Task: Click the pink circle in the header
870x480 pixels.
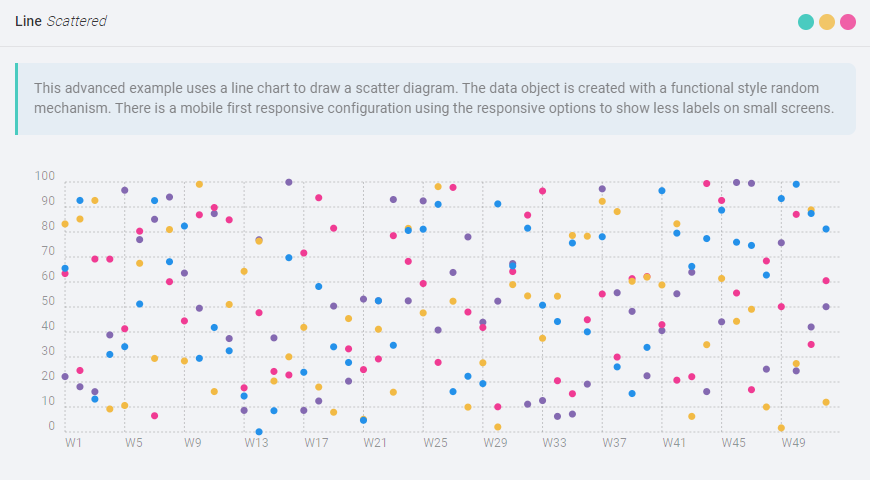Action: [848, 22]
